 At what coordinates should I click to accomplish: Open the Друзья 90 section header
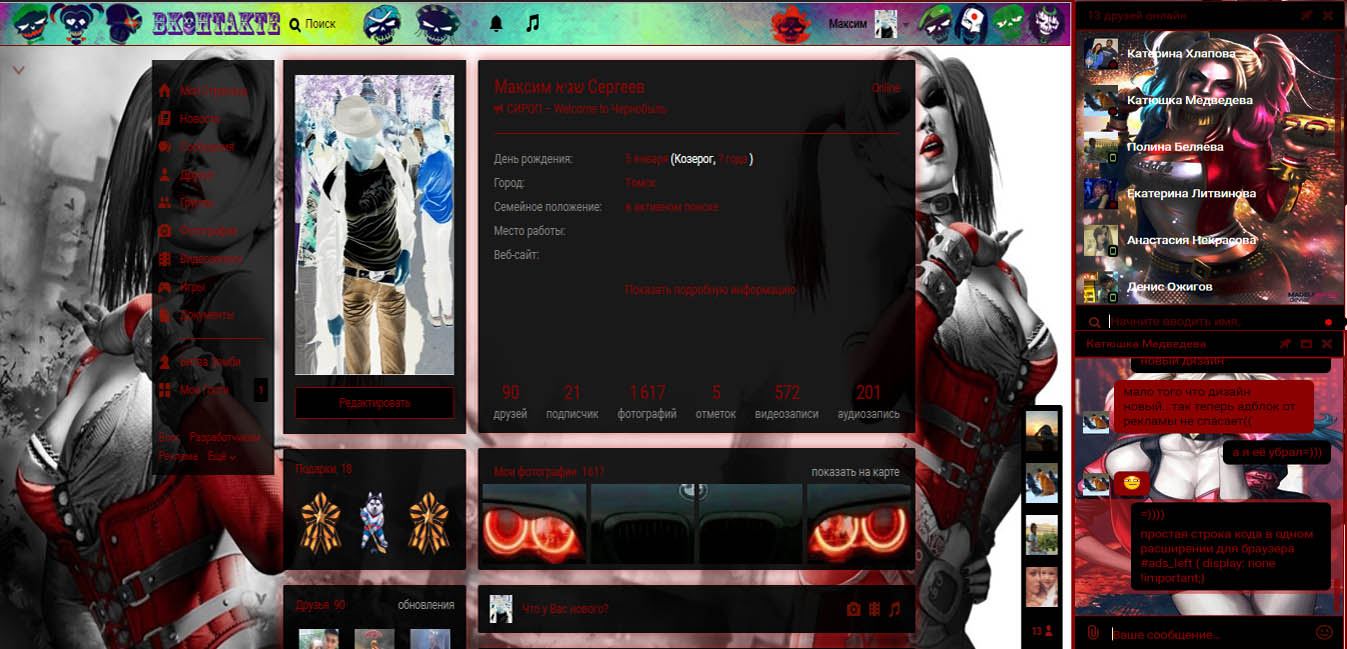320,605
